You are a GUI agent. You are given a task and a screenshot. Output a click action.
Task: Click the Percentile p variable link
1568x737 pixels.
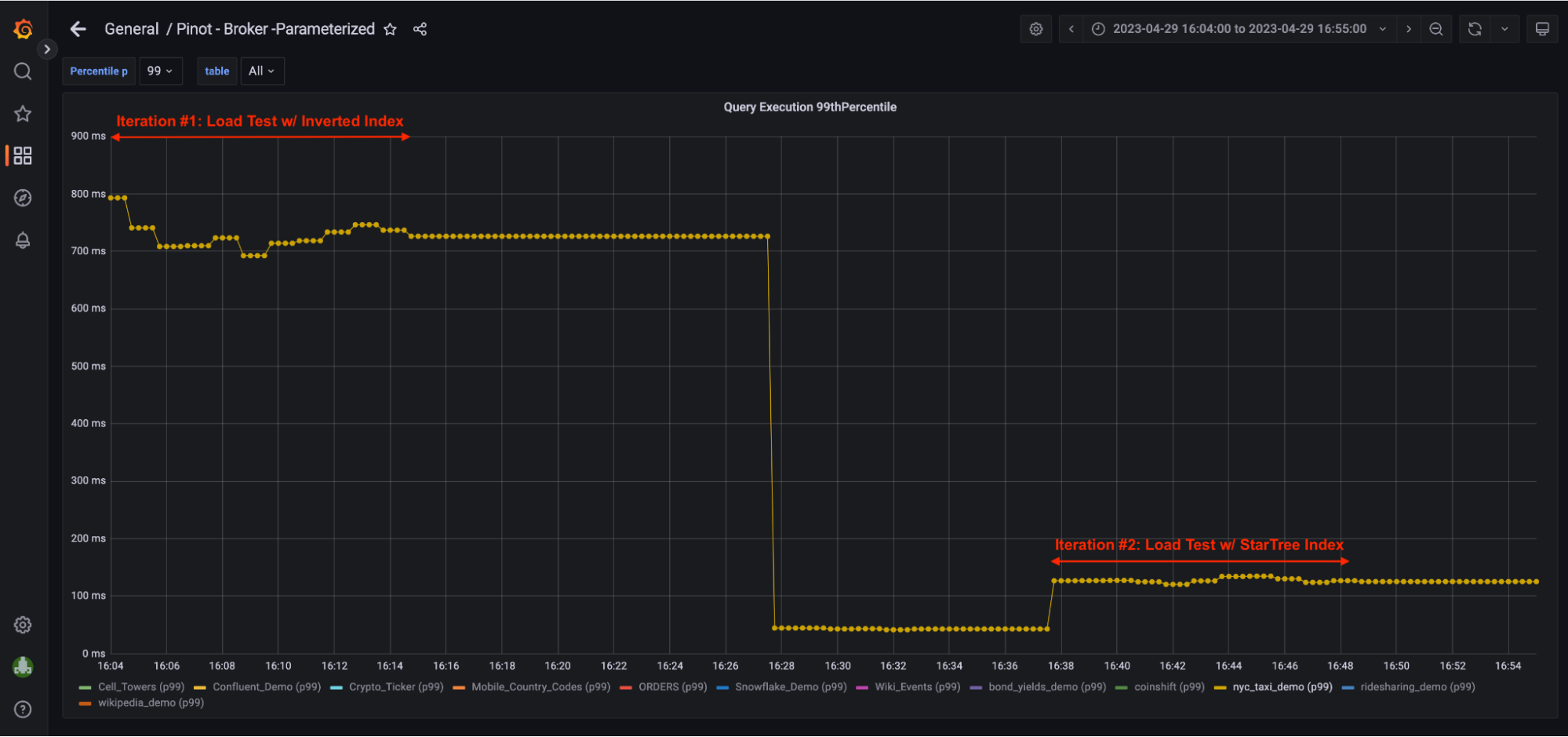(x=98, y=71)
